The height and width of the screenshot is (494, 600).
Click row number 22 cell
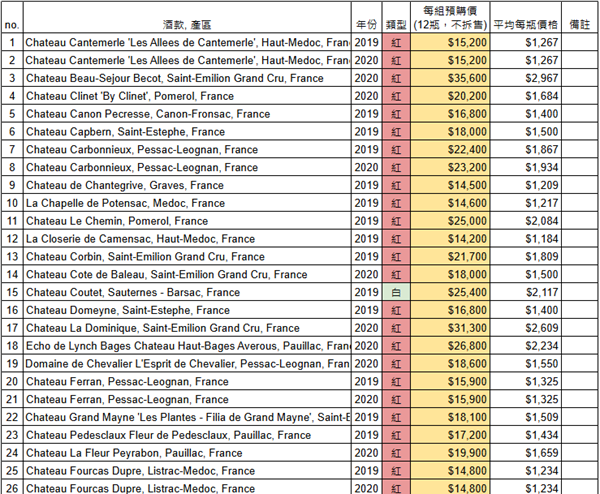(12, 417)
